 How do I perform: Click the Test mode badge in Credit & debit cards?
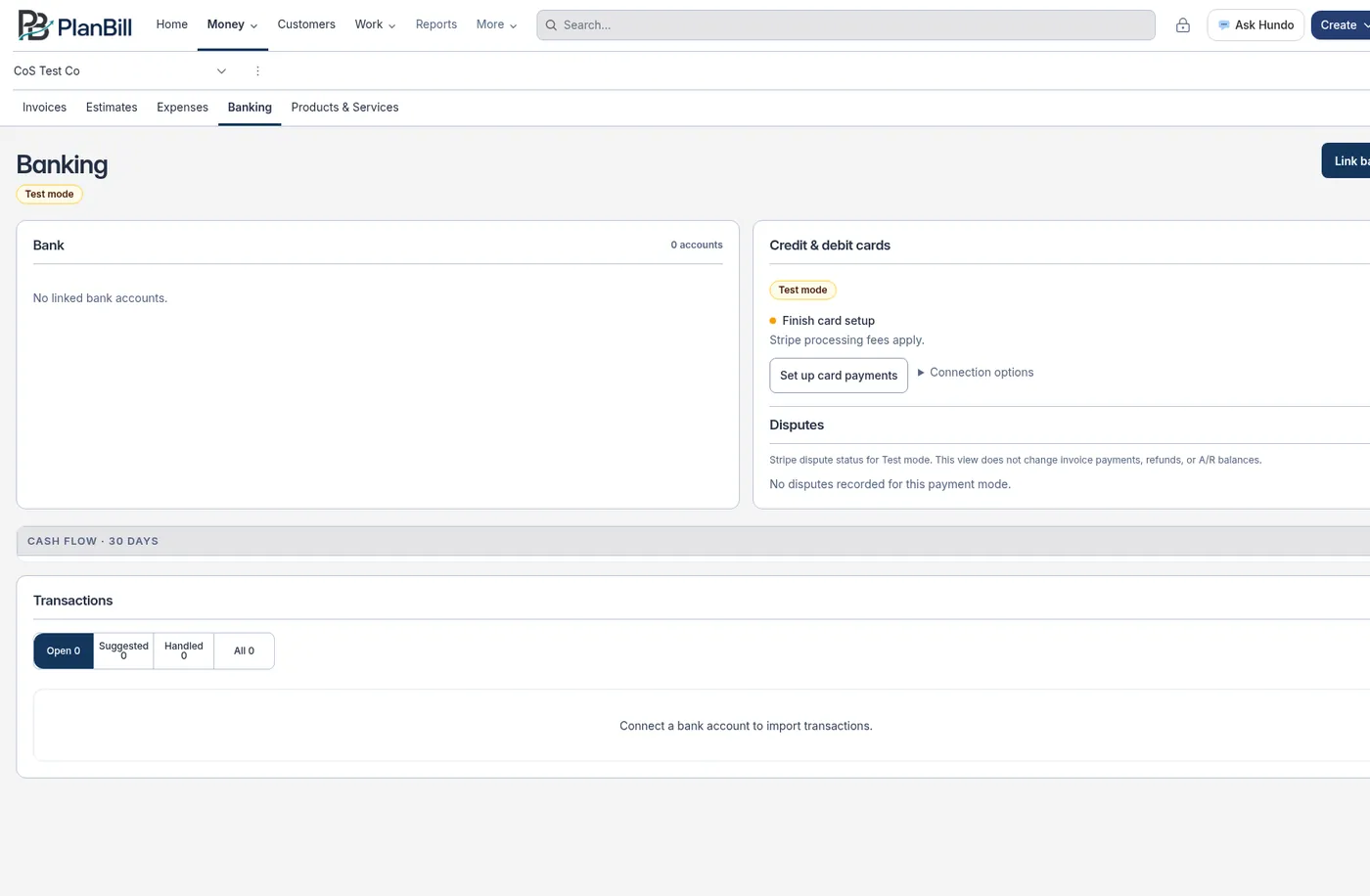tap(803, 291)
